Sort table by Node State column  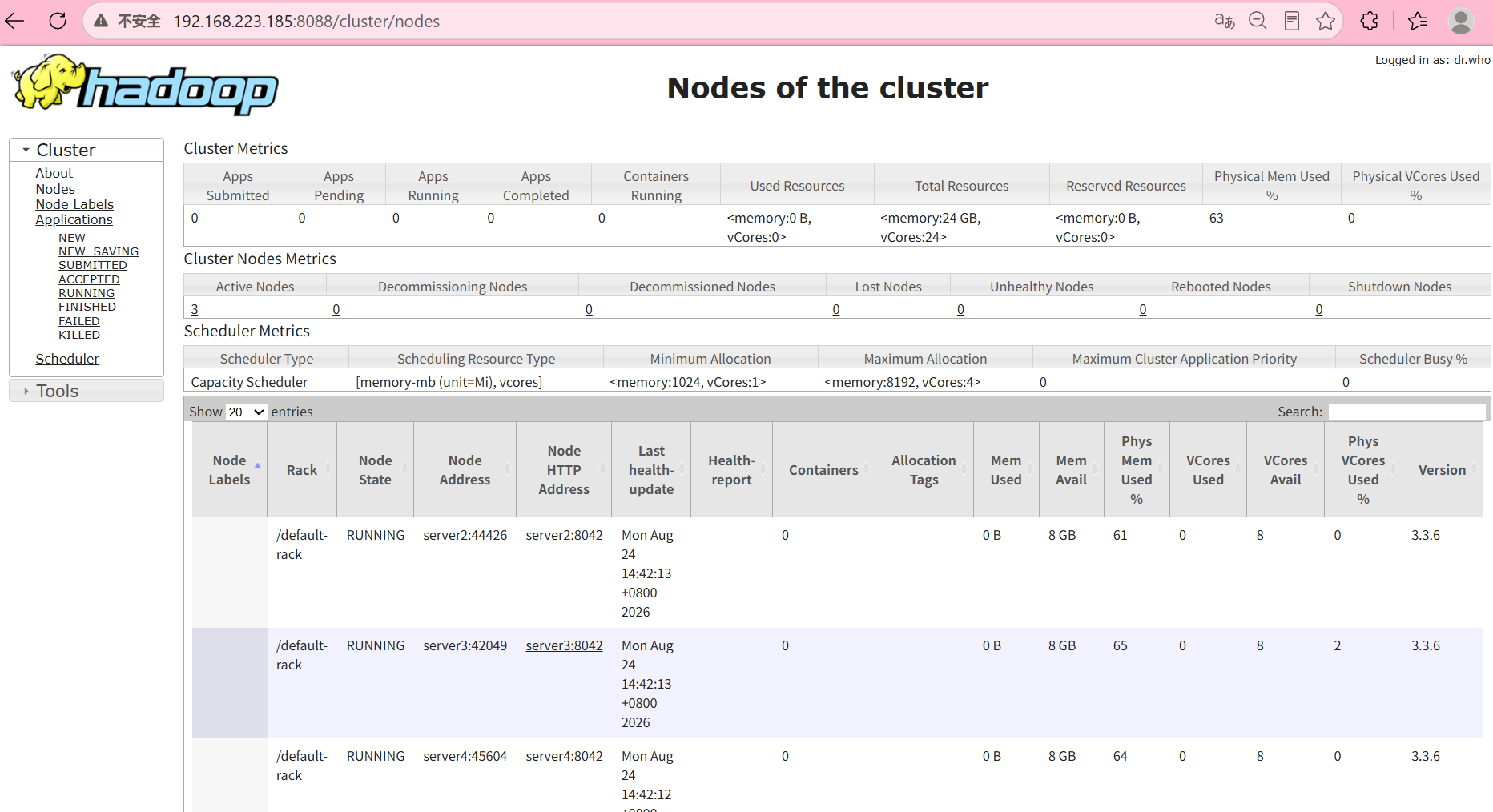(x=375, y=470)
